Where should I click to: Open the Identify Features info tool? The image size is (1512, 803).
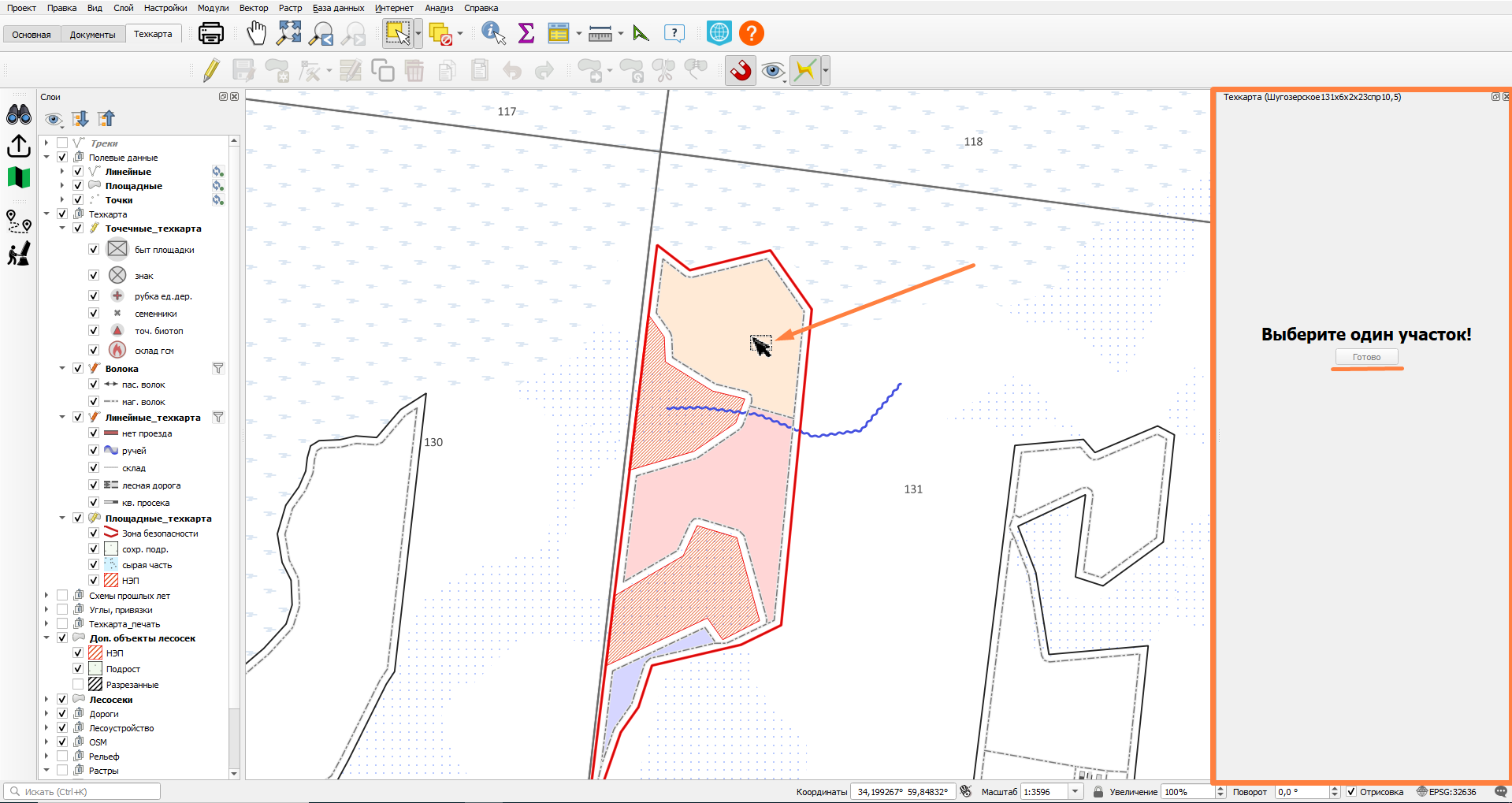(x=493, y=33)
